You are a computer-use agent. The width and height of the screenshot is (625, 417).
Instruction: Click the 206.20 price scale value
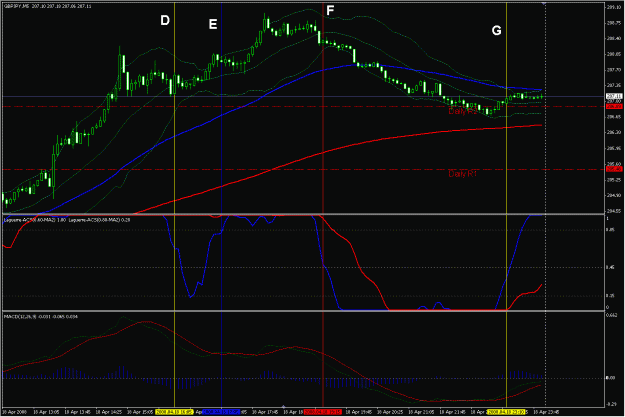click(613, 132)
